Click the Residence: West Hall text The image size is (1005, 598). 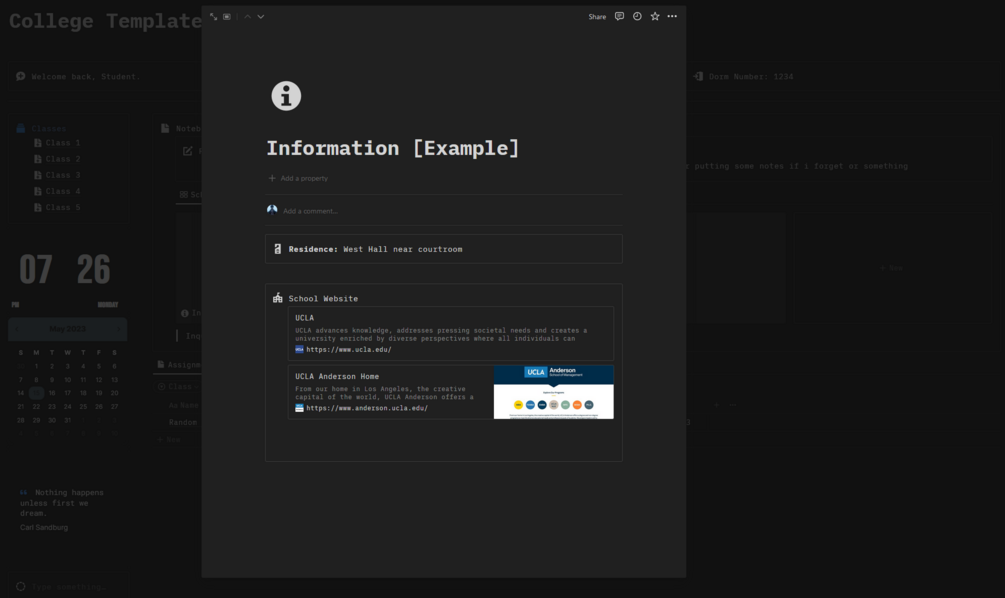click(375, 249)
